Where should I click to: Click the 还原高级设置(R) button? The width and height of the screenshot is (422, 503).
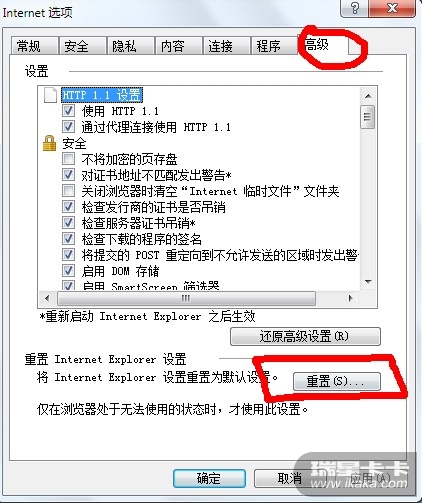click(x=305, y=336)
